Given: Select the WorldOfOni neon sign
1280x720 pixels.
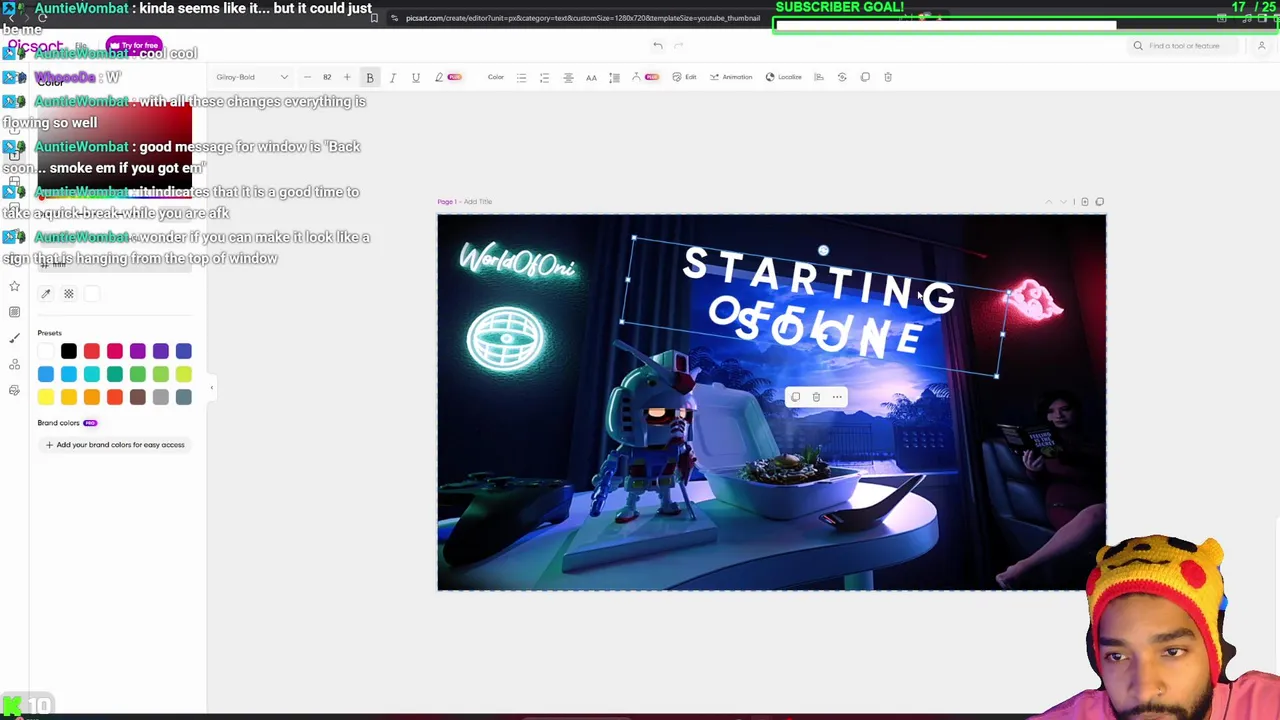Looking at the screenshot, I should point(517,263).
